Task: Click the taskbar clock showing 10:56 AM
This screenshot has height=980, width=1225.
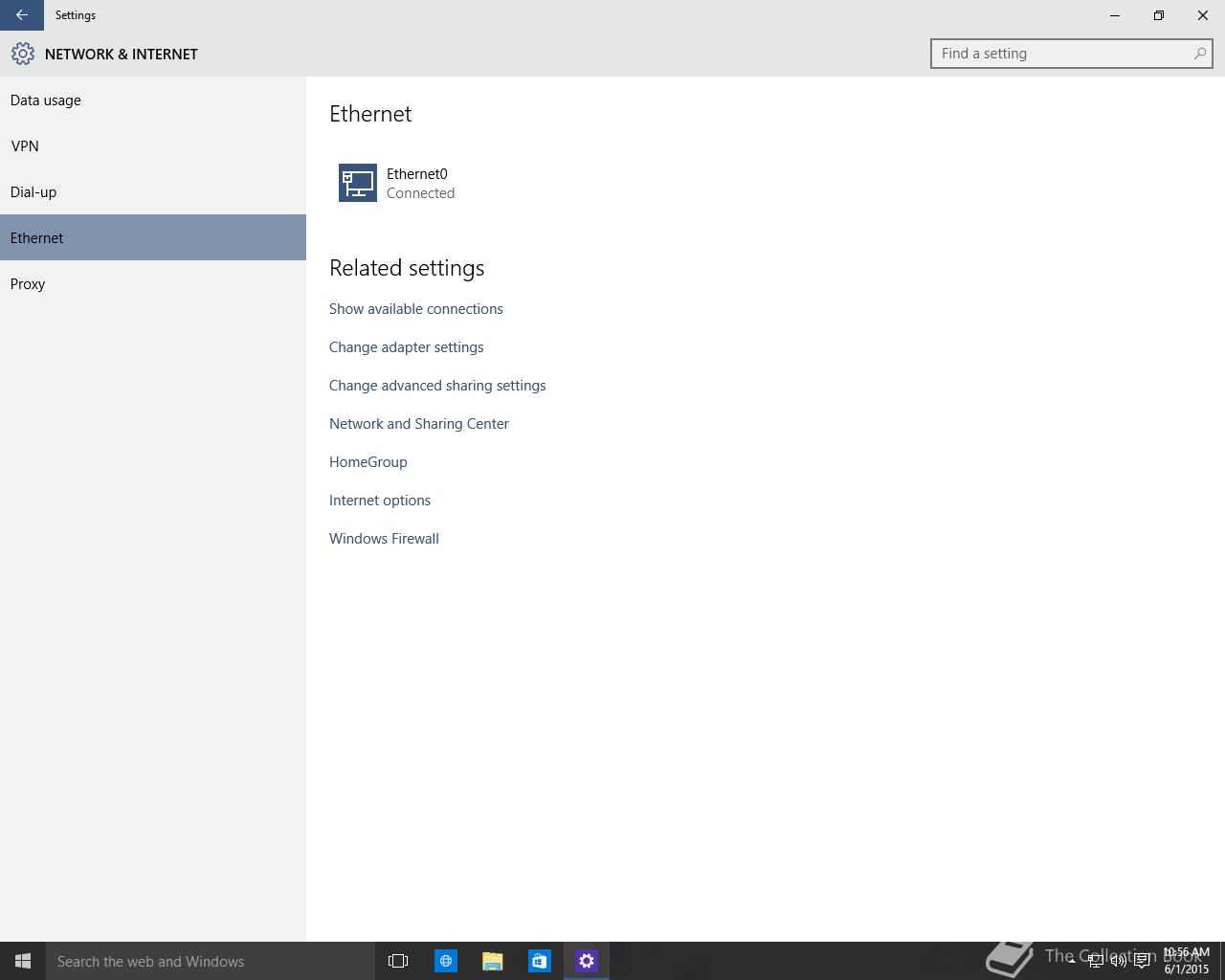Action: point(1187,961)
